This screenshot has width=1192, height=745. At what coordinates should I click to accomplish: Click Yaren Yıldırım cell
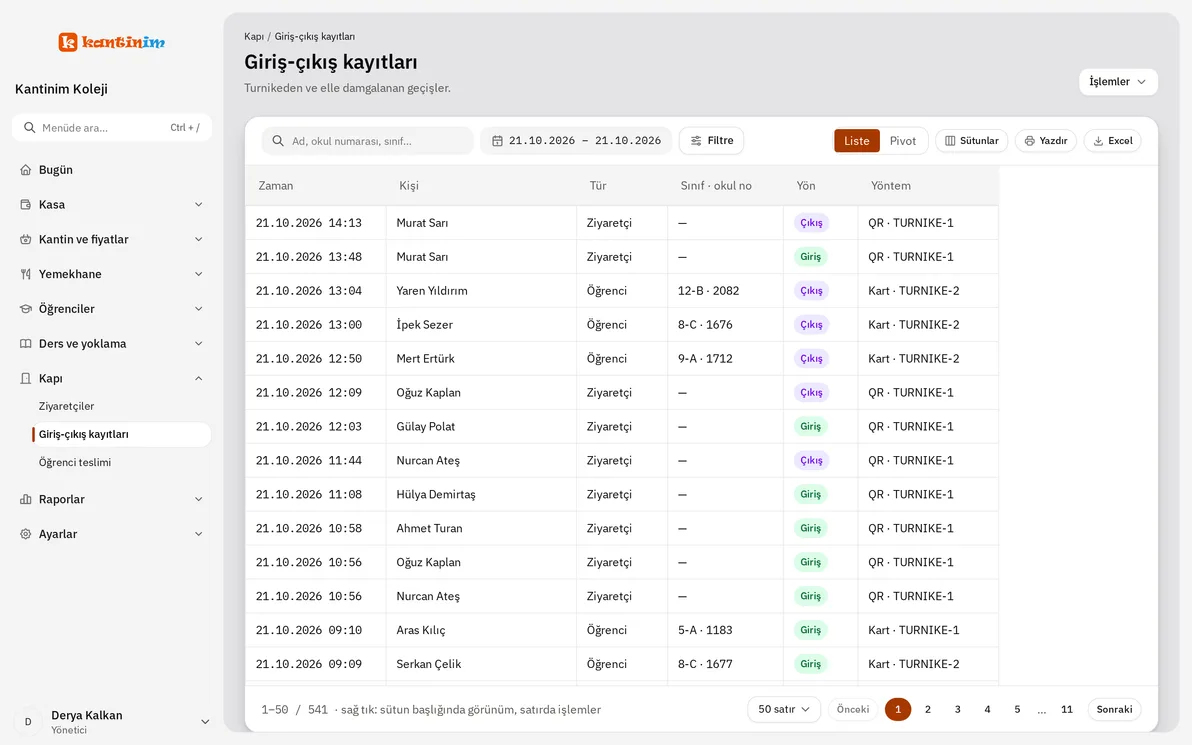pos(481,290)
